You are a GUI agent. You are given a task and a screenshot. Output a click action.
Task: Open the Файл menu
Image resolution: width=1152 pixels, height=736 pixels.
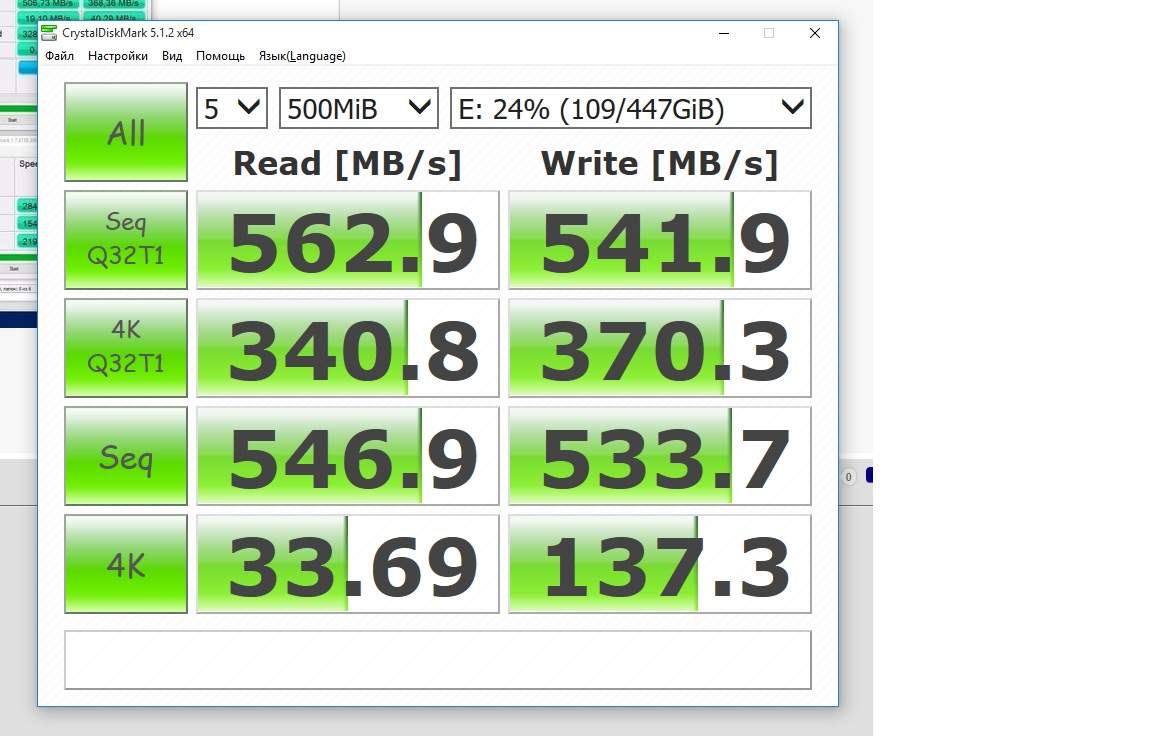59,56
